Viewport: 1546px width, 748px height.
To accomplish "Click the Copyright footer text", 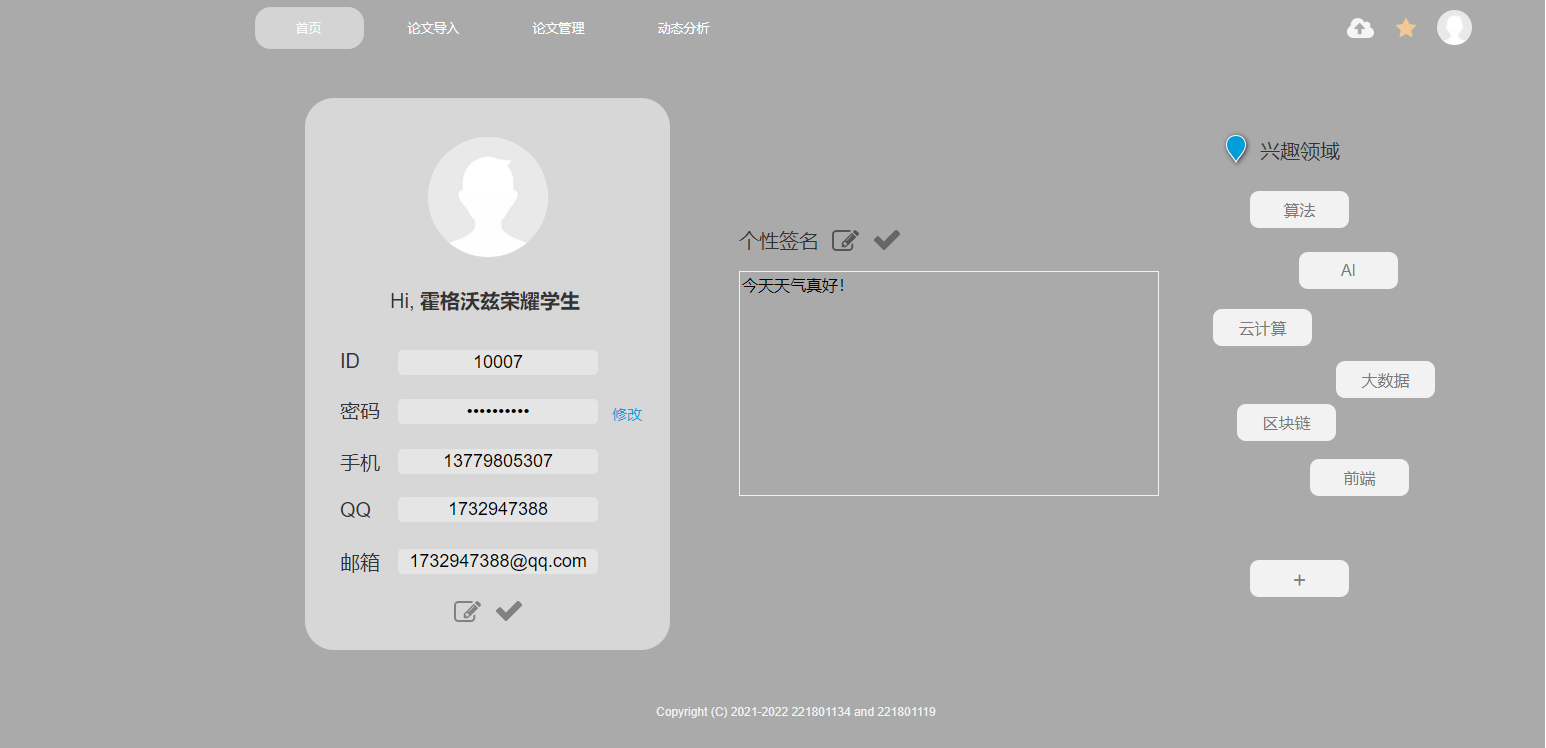I will (796, 712).
